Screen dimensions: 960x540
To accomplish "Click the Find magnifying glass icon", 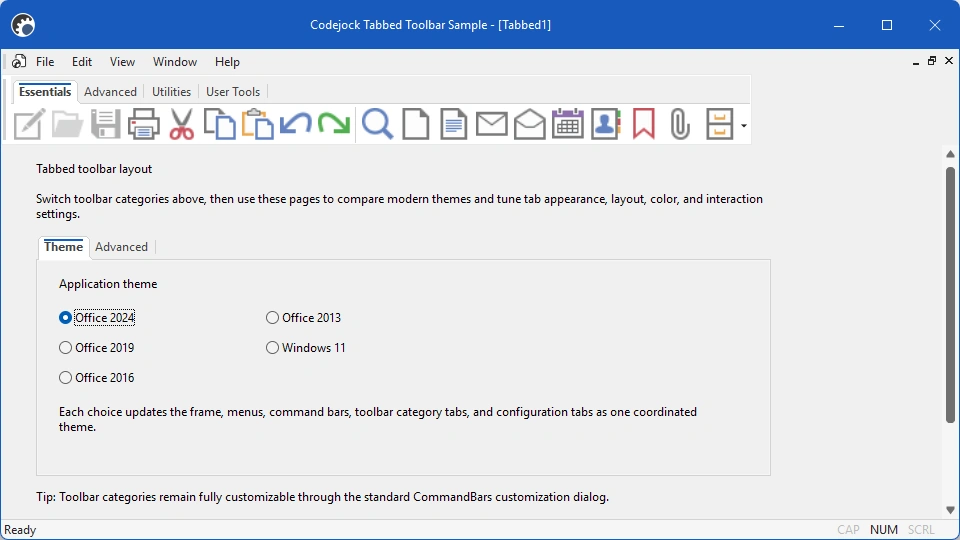I will pyautogui.click(x=377, y=124).
